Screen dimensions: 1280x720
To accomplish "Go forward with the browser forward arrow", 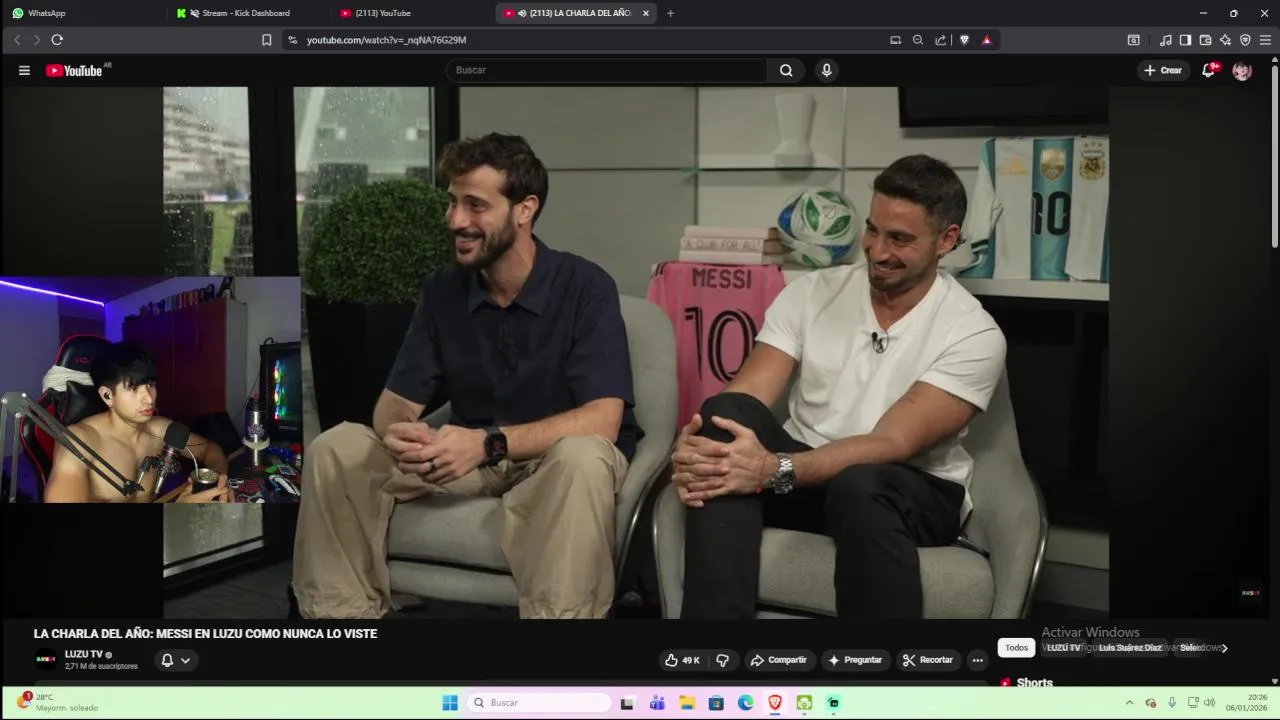I will 37,40.
